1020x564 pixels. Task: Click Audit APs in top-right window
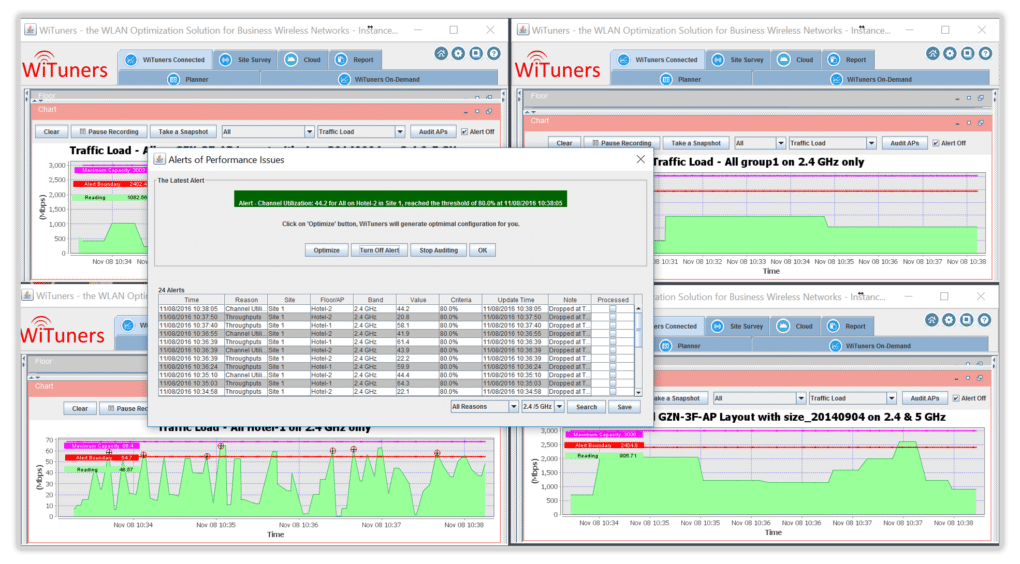coord(904,143)
